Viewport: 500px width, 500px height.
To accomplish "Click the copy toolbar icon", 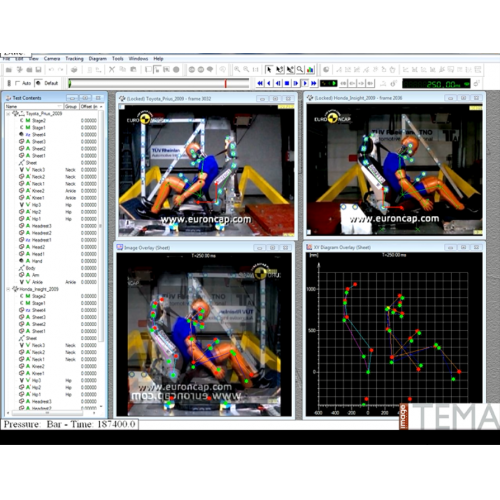I will pyautogui.click(x=123, y=69).
